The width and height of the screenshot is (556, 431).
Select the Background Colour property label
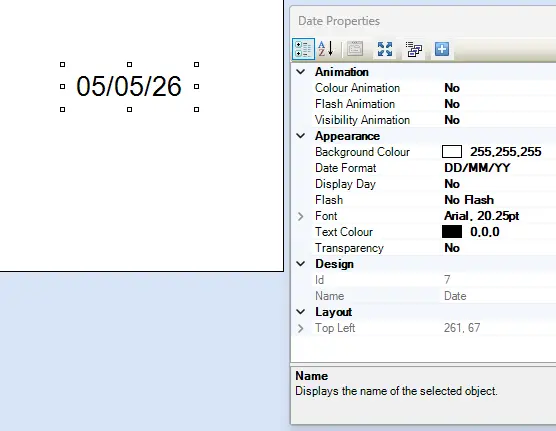point(362,152)
